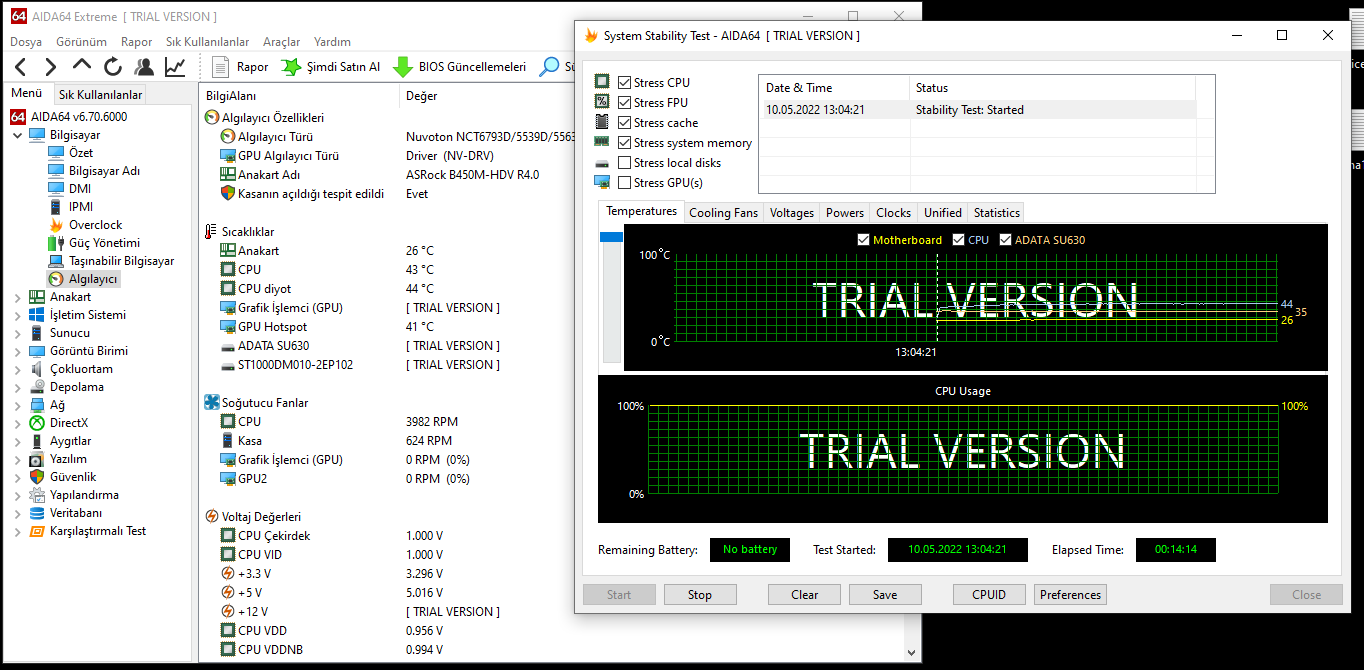Screen dimensions: 1364x670
Task: Click the Soğutucu Fanlar fan icon
Action: pyautogui.click(x=212, y=402)
